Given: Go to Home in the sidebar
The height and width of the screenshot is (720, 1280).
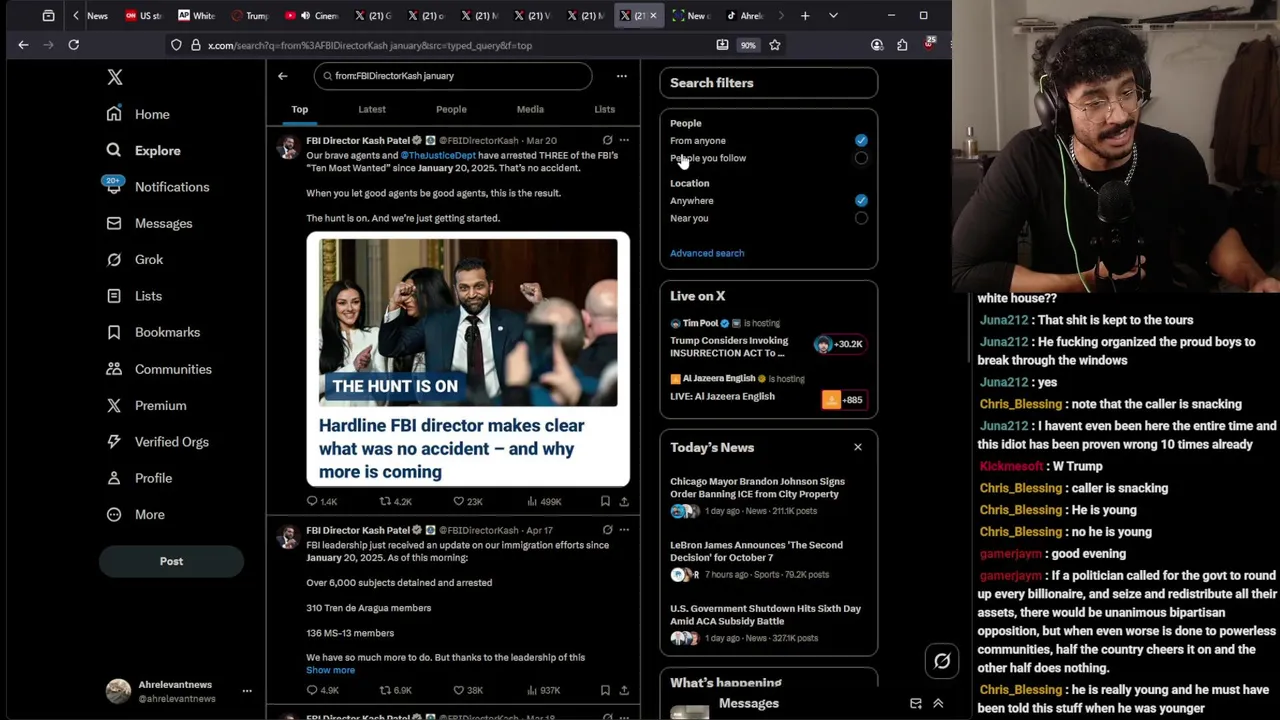Looking at the screenshot, I should pyautogui.click(x=138, y=114).
